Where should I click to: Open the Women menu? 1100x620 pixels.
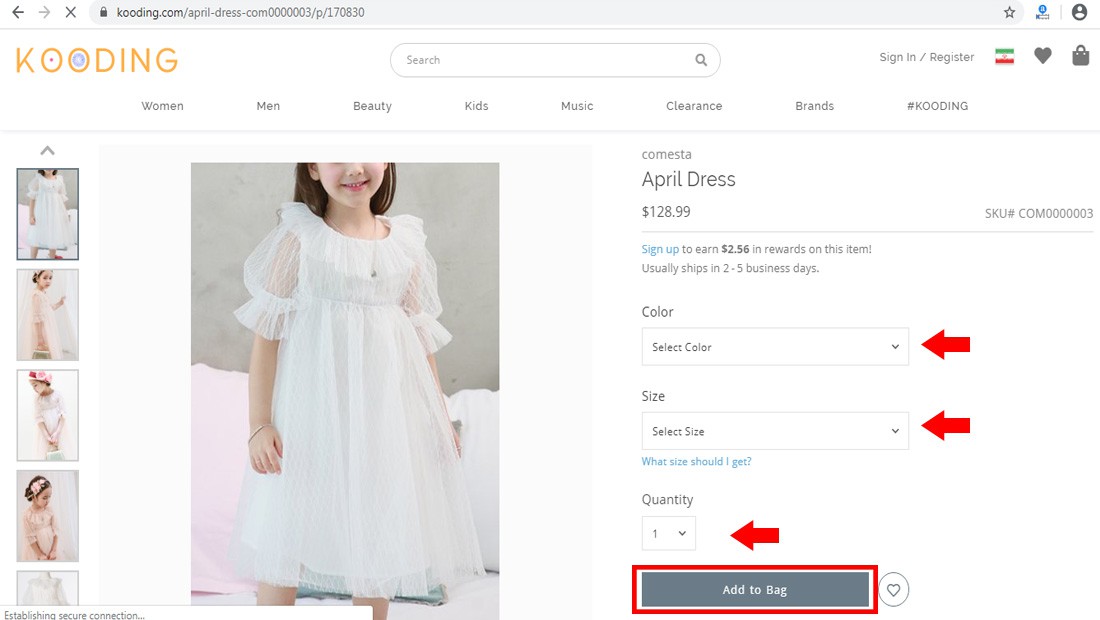(162, 106)
